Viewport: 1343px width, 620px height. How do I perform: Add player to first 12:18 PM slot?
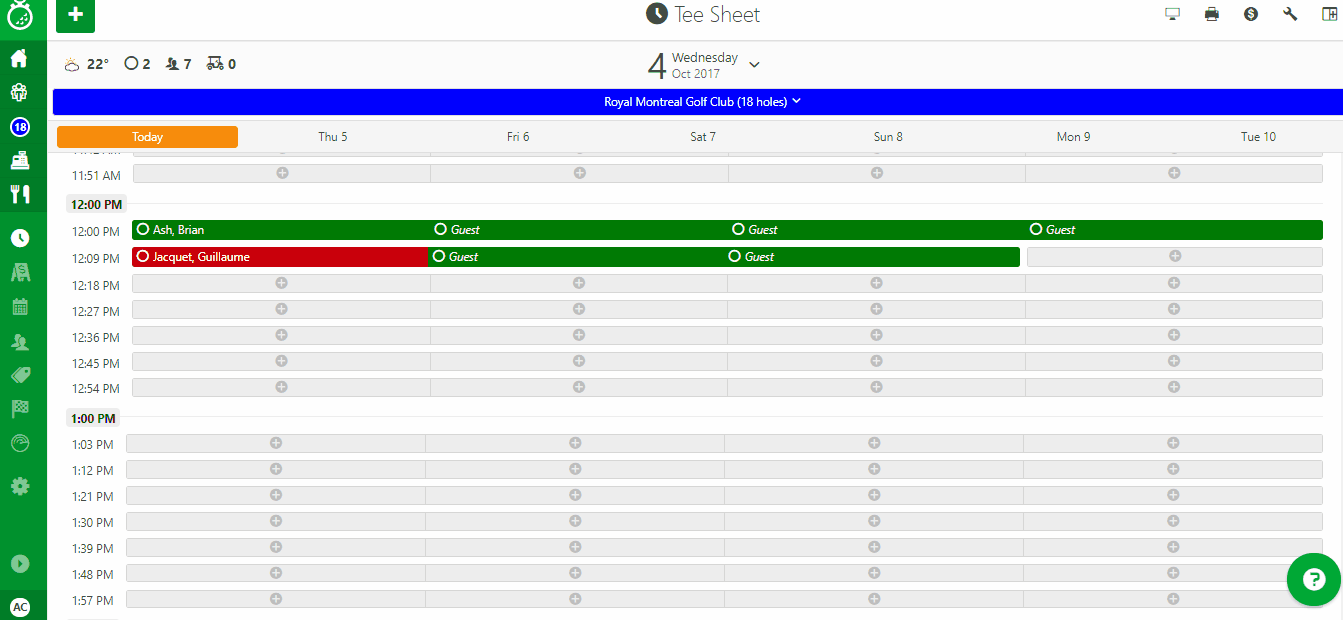click(x=281, y=284)
